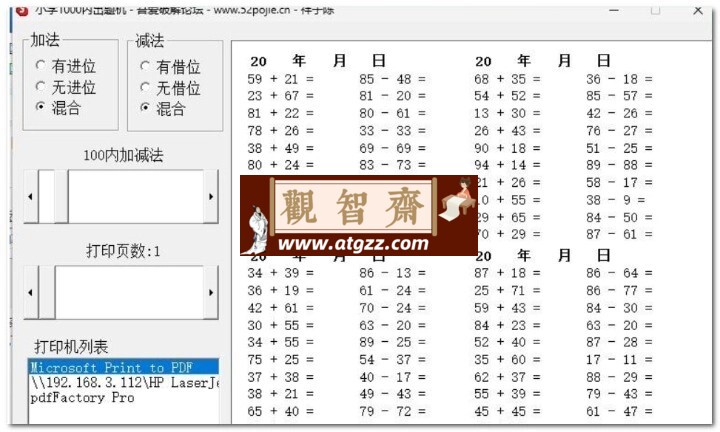This screenshot has height=432, width=720.
Task: Select the \\192.168.3.112\HP LaserJet printer
Action: click(x=124, y=382)
